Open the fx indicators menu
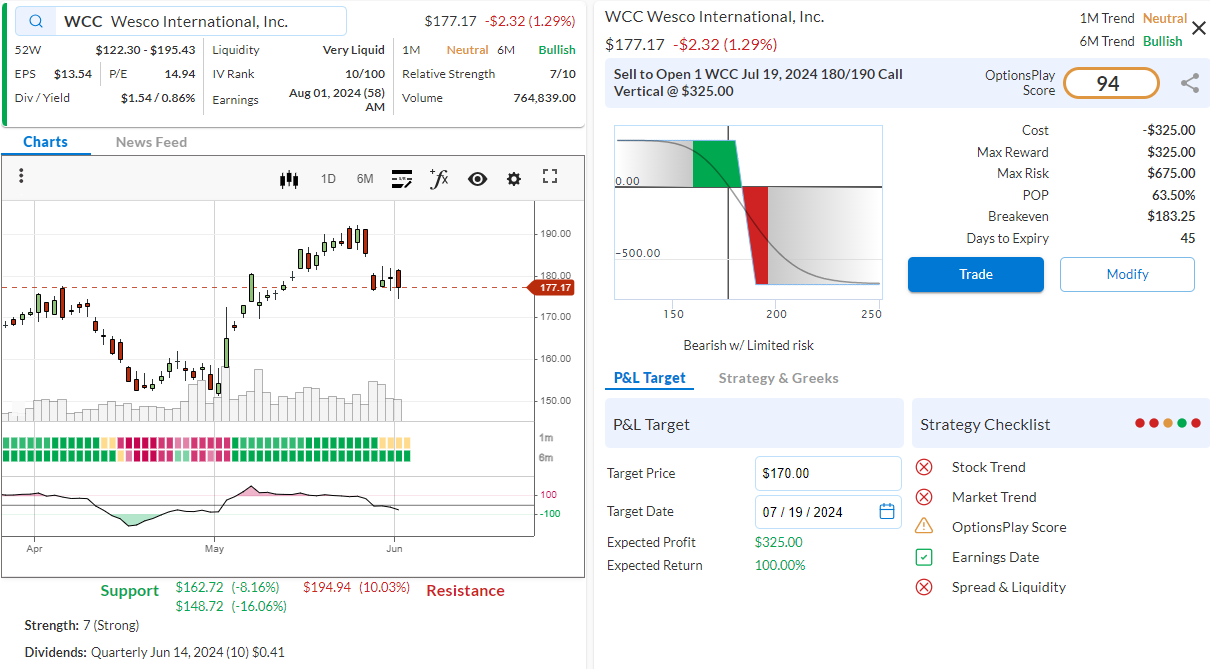This screenshot has width=1210, height=669. pos(439,178)
